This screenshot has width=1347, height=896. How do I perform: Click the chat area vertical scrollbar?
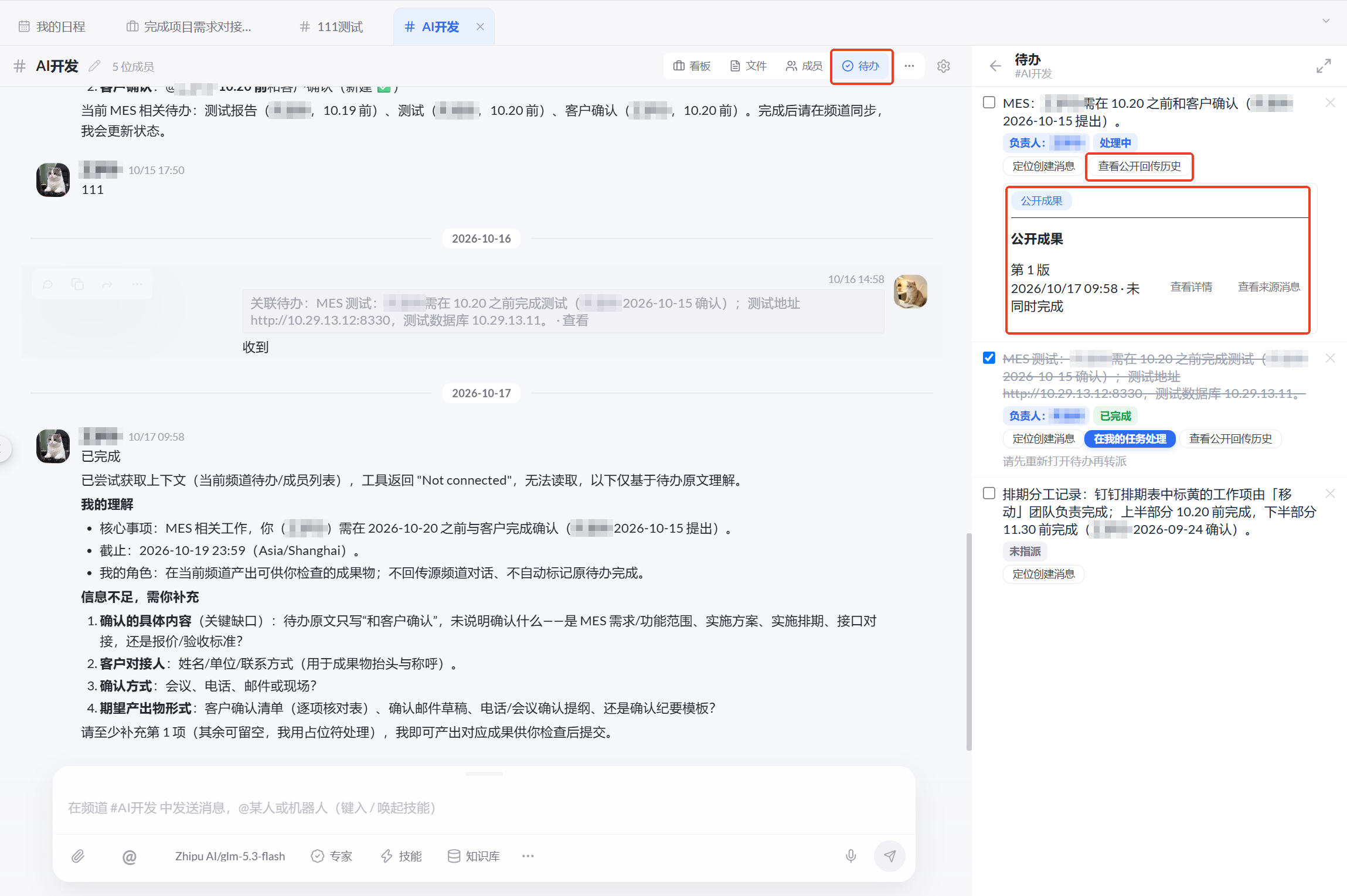coord(968,642)
